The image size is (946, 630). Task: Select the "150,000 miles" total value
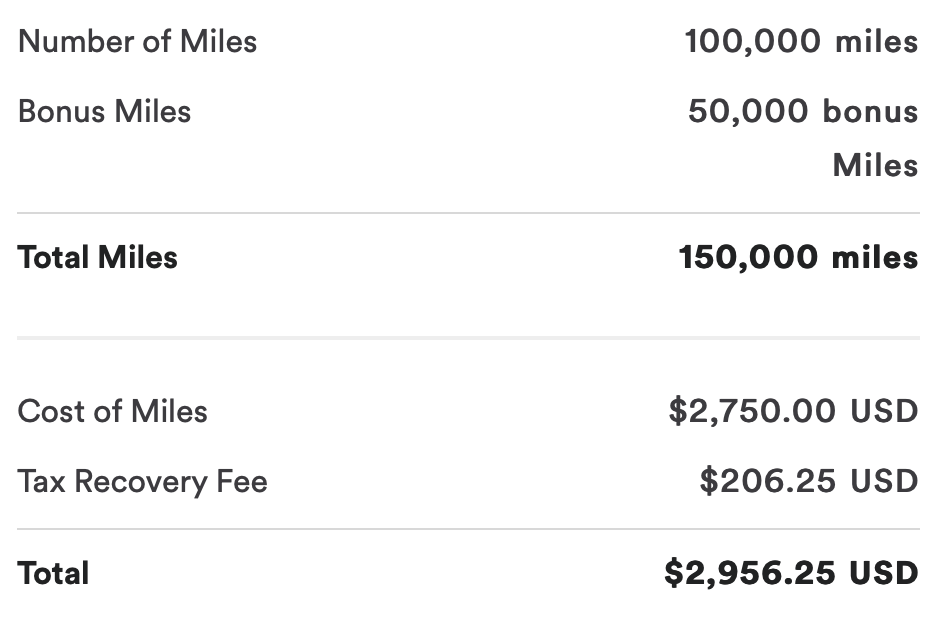pyautogui.click(x=798, y=258)
